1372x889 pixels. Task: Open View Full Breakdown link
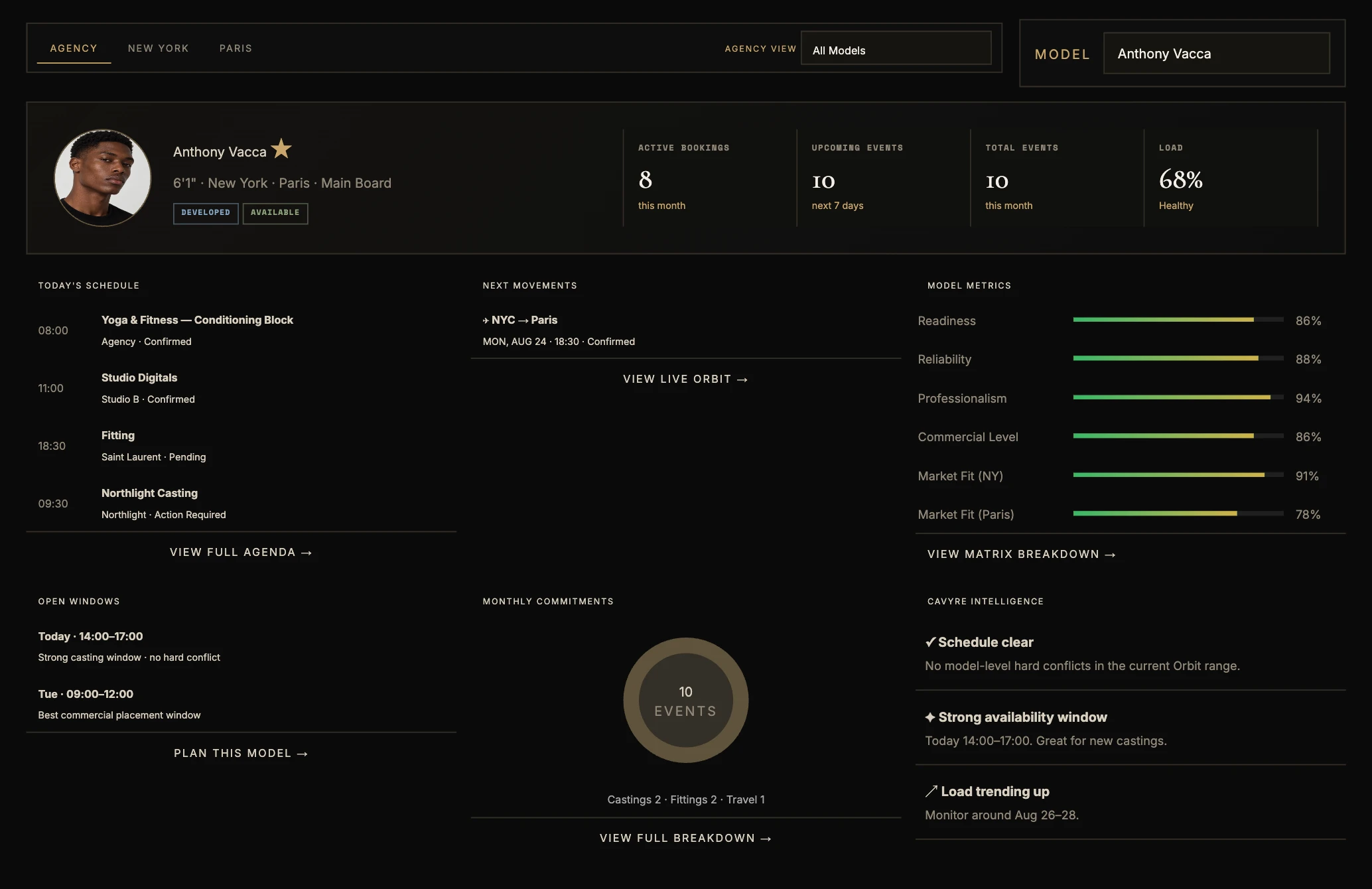click(685, 838)
